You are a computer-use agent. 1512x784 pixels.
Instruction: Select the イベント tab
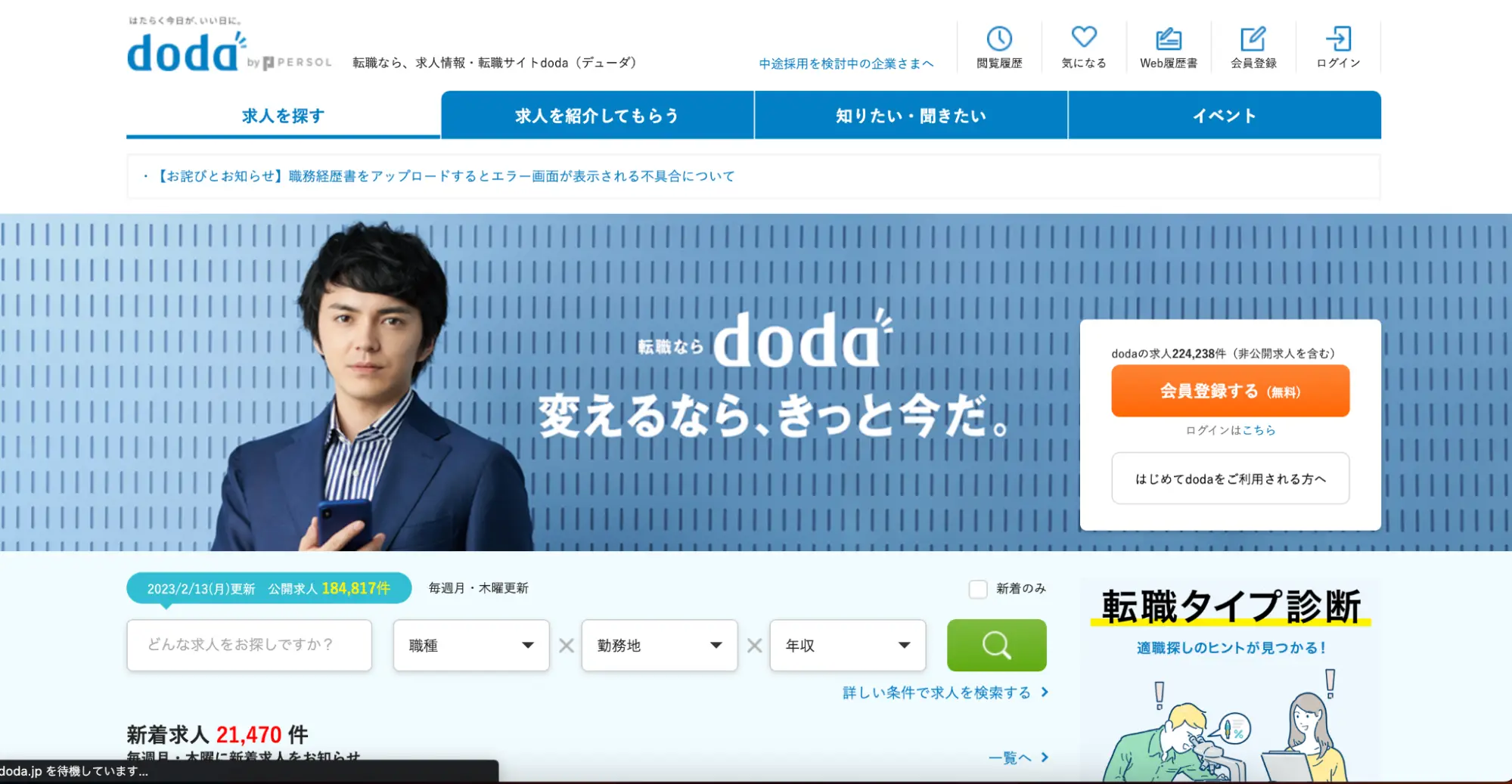pos(1225,115)
